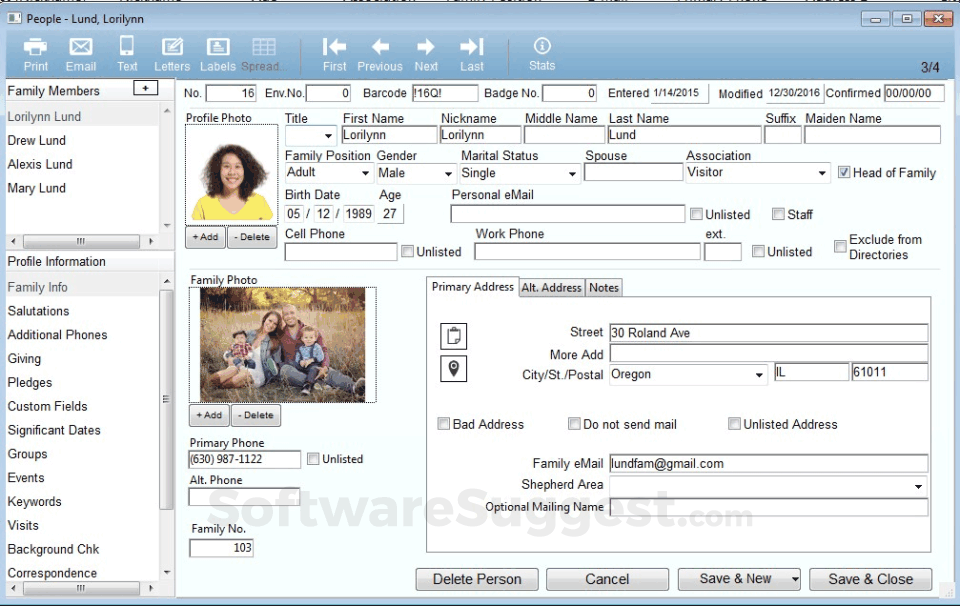This screenshot has width=960, height=606.
Task: Open the Shepherd Area dropdown
Action: coord(919,485)
